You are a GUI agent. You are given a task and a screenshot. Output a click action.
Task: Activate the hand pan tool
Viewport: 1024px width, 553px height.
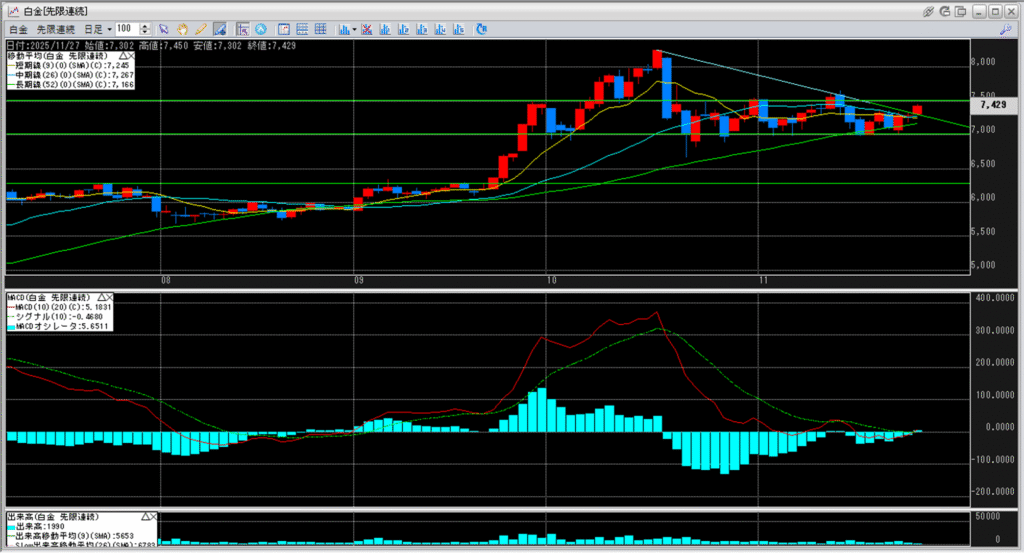point(182,29)
